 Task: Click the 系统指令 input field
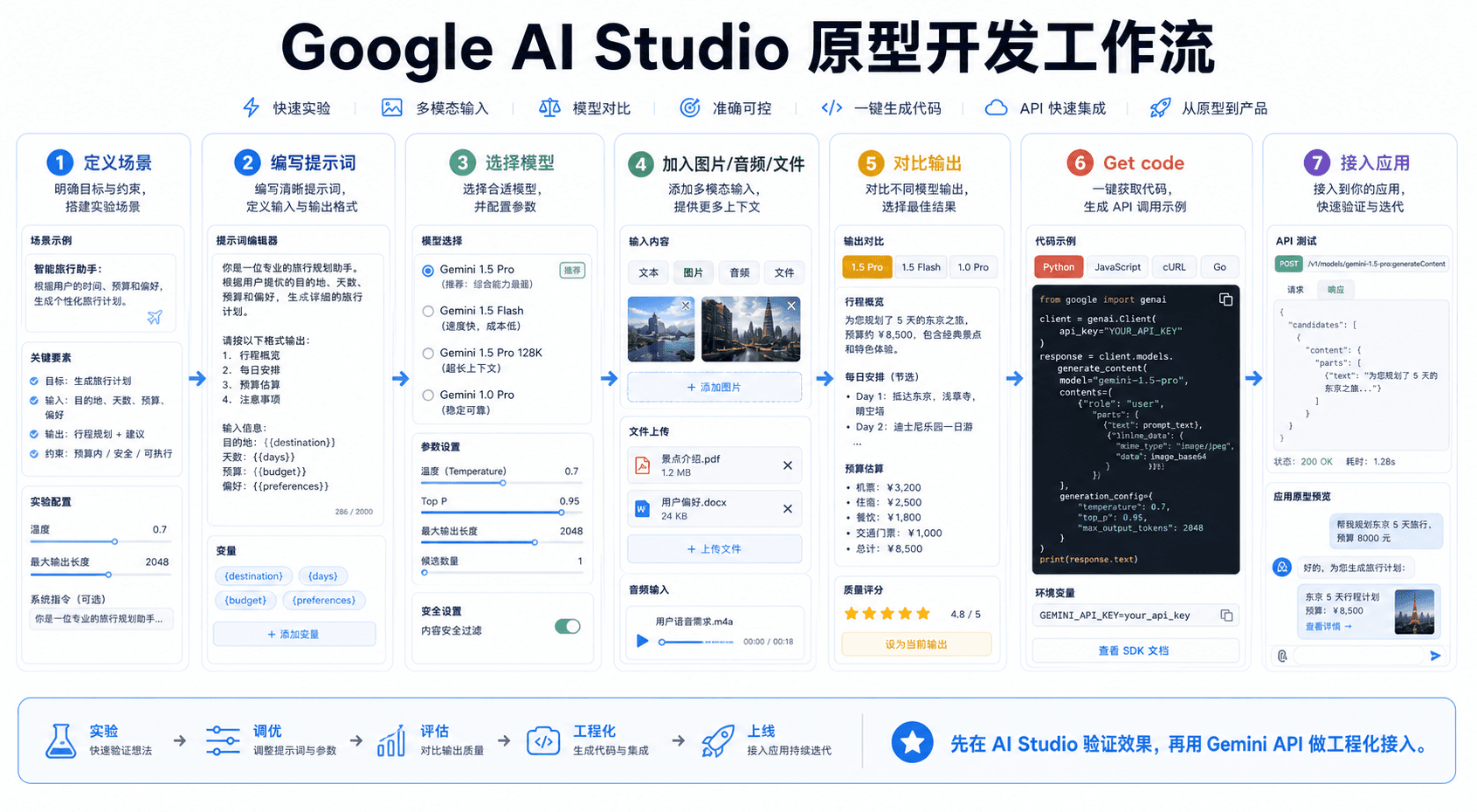100,619
